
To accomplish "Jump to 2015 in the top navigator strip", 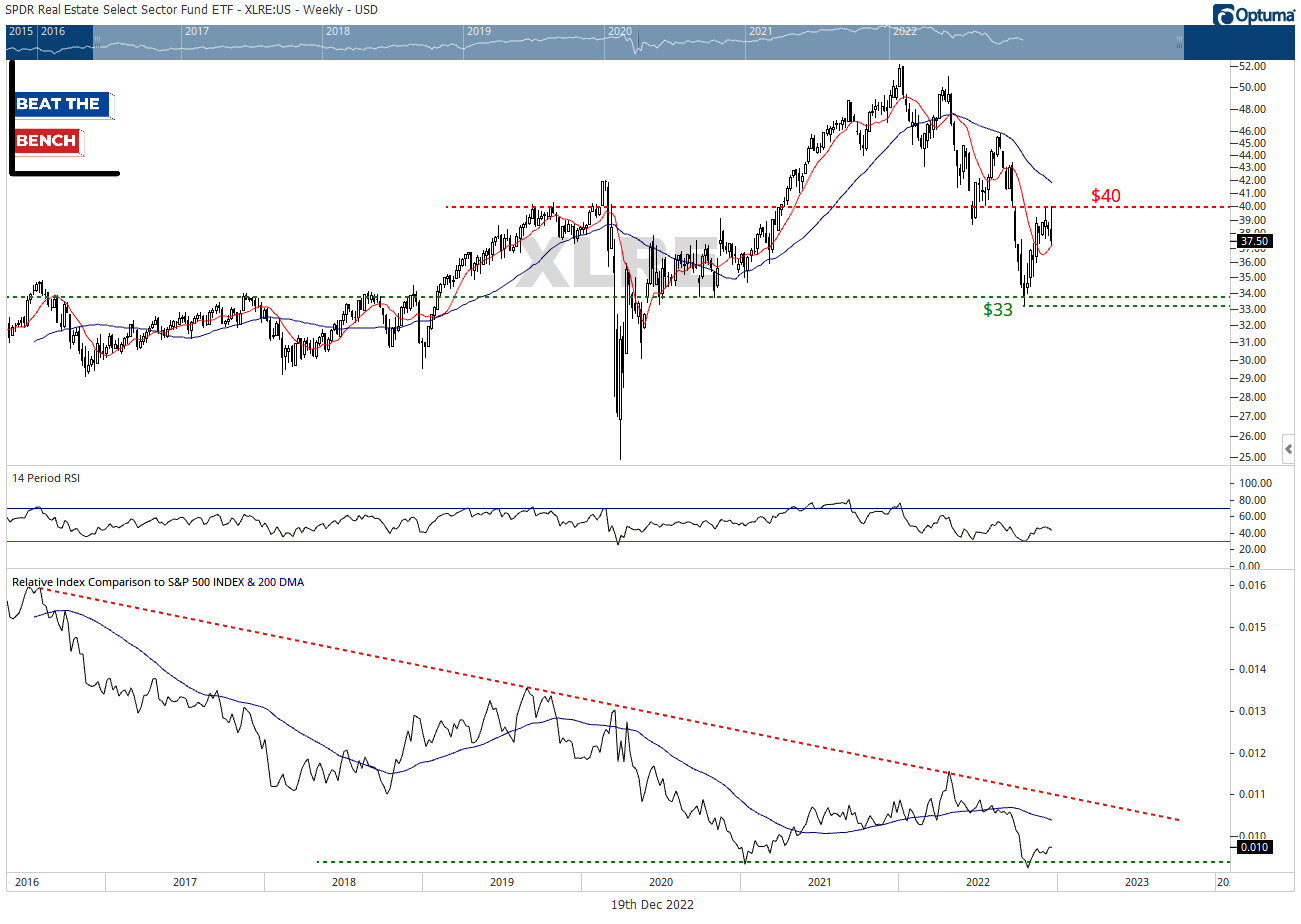I will click(x=21, y=31).
